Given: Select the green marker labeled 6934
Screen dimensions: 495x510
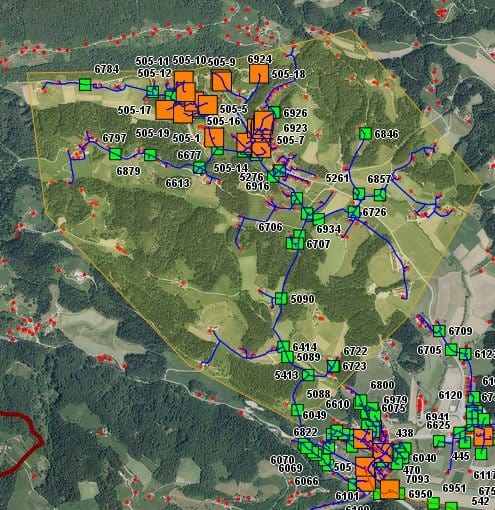Looking at the screenshot, I should pos(318,219).
